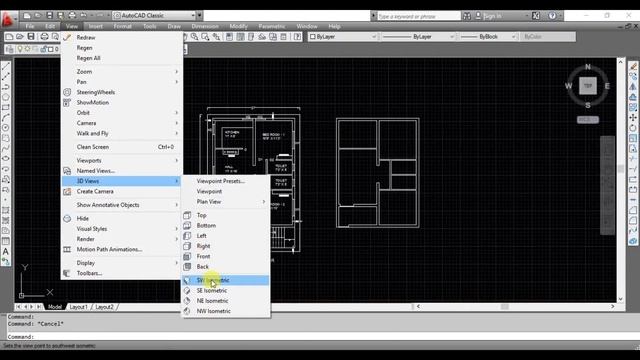Switch to the Layout2 tab
This screenshot has height=360, width=640.
(104, 307)
